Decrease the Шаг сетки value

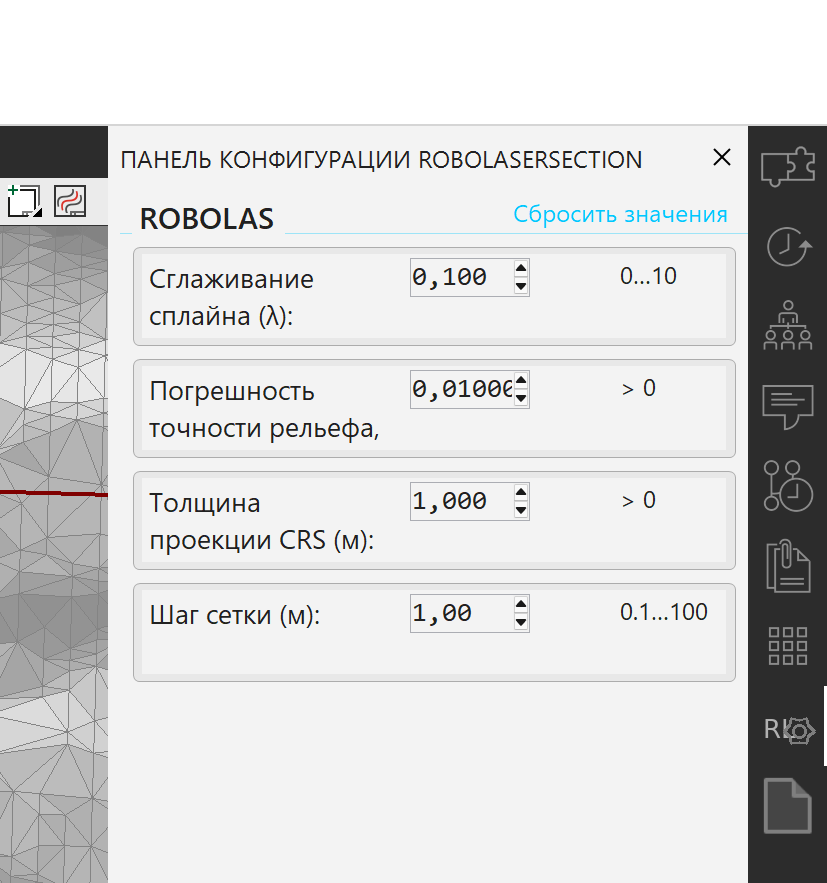(x=520, y=622)
